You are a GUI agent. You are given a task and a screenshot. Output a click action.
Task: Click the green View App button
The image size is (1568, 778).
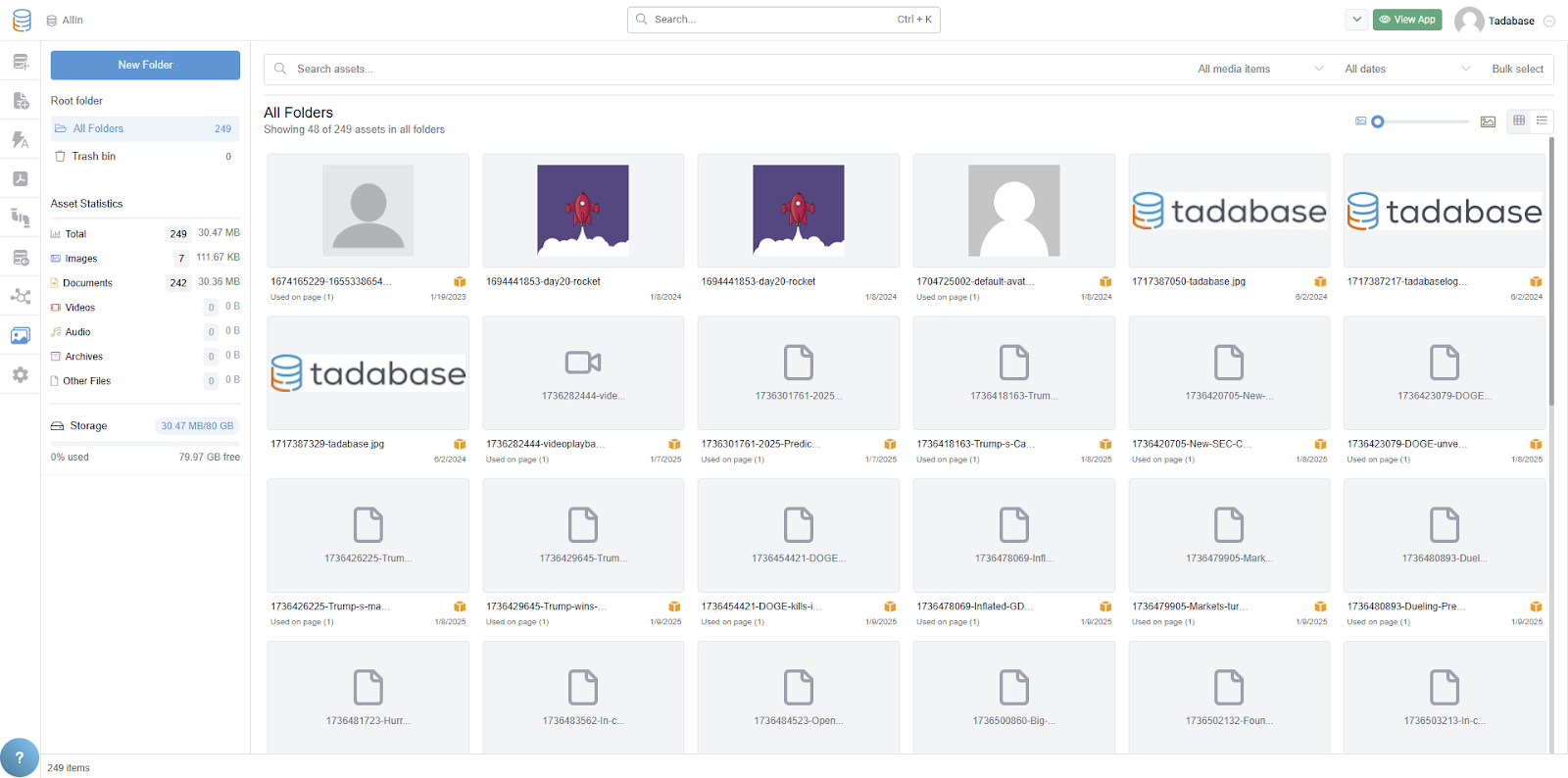click(x=1407, y=20)
